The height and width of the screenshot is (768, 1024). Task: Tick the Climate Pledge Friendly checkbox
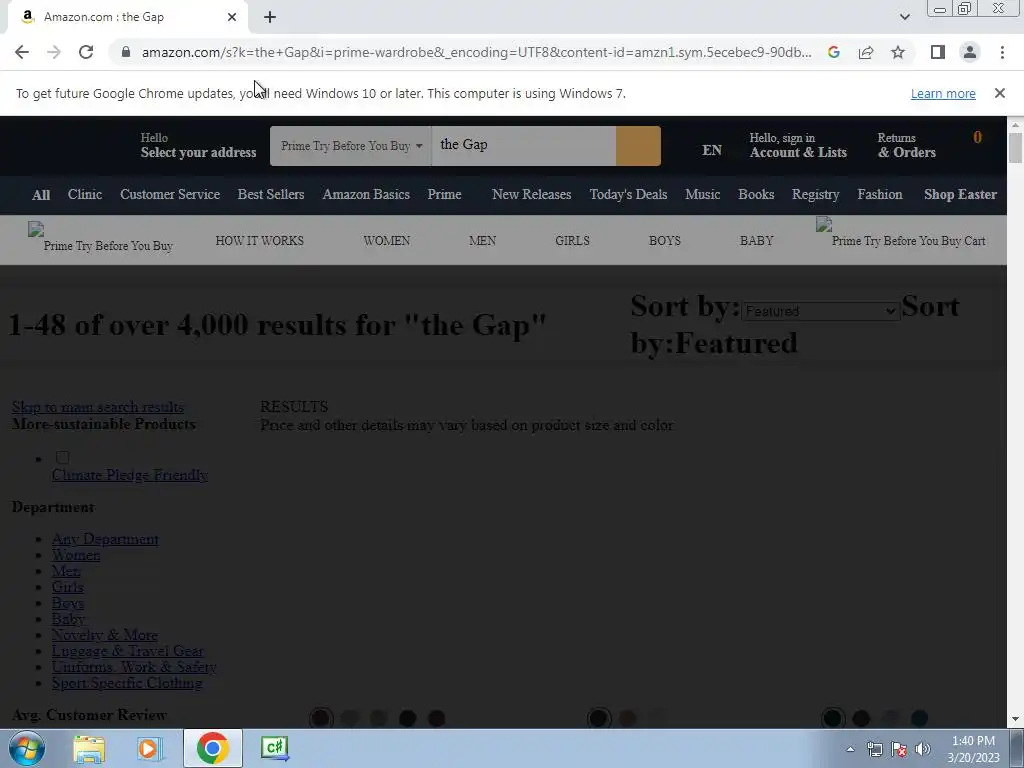63,457
